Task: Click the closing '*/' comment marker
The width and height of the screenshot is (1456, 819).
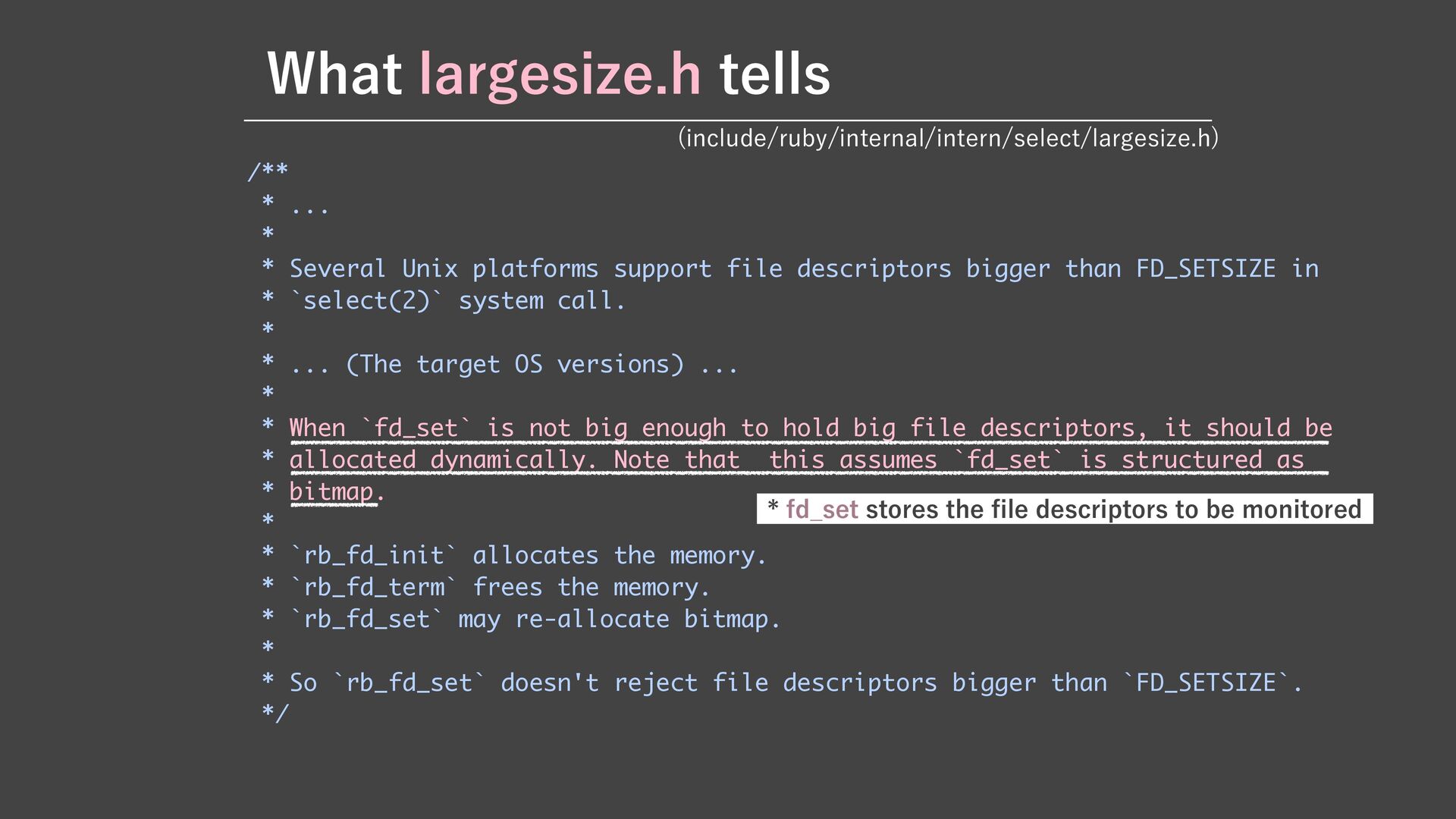Action: [x=275, y=714]
